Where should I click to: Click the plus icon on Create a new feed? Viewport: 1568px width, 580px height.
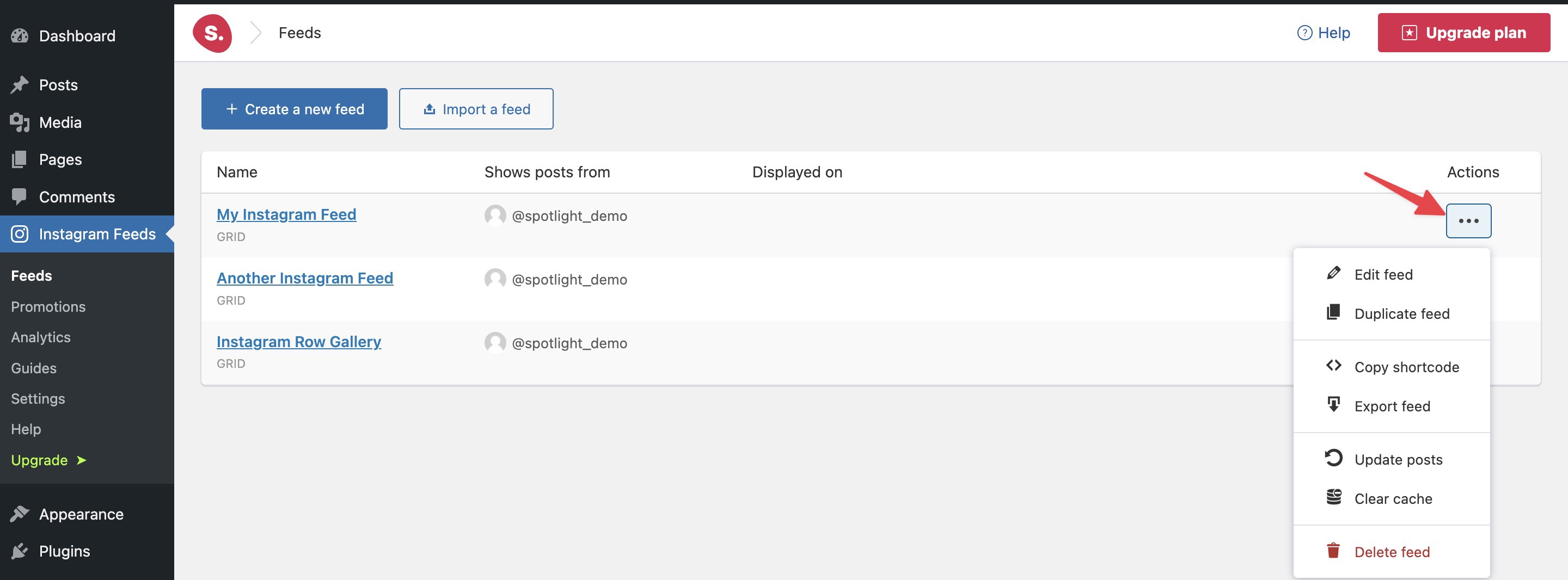(231, 109)
